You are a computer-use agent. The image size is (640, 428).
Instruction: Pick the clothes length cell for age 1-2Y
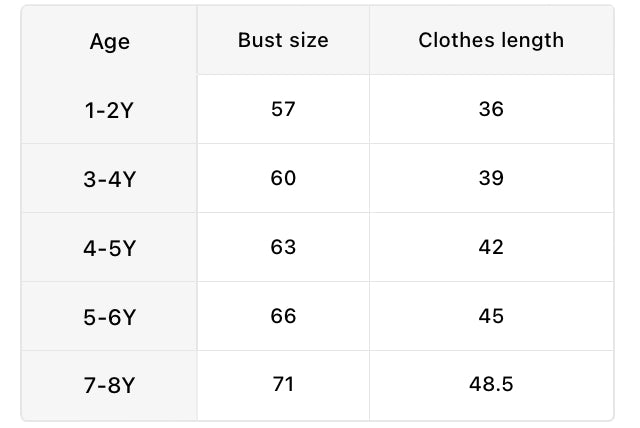(x=491, y=109)
